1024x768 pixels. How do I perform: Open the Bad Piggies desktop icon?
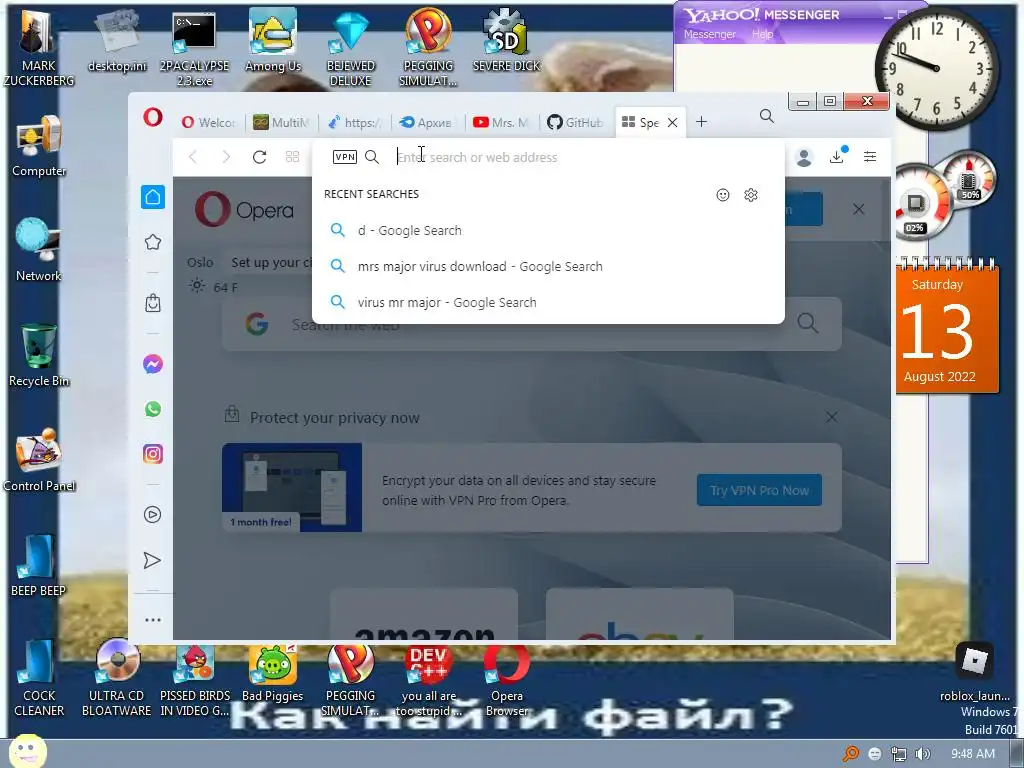click(273, 673)
